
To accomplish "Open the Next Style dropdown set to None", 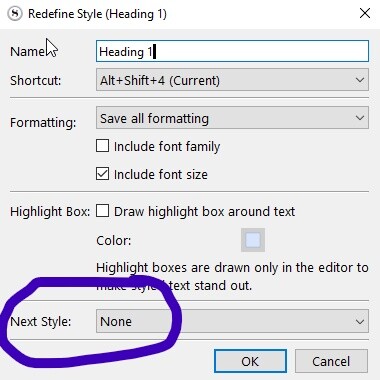I will tap(232, 321).
